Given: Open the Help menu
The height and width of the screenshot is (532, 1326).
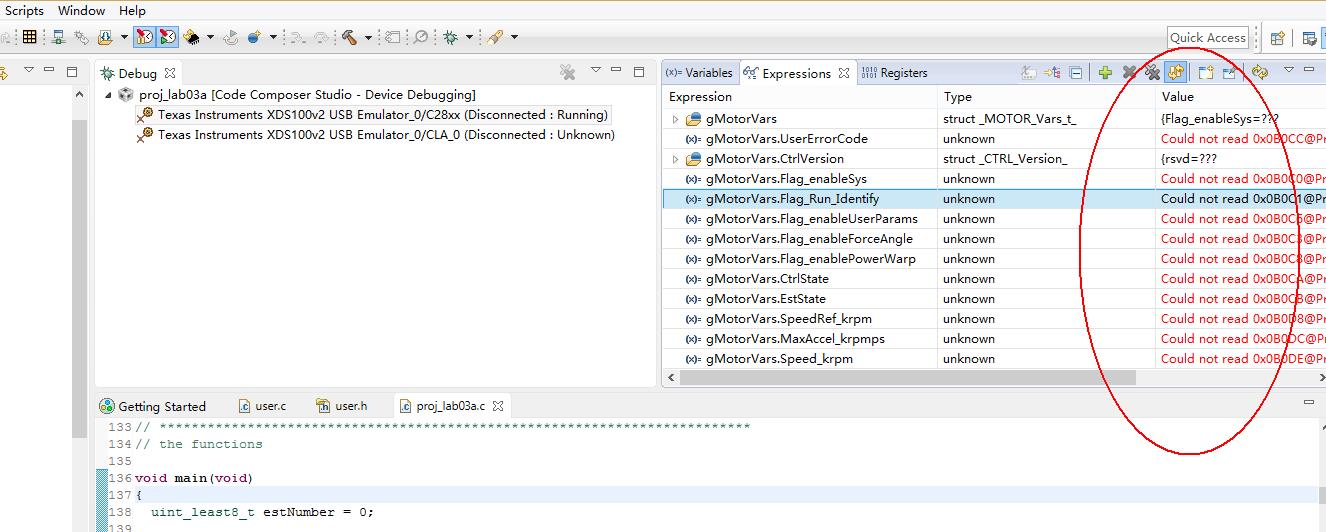Looking at the screenshot, I should pos(132,10).
